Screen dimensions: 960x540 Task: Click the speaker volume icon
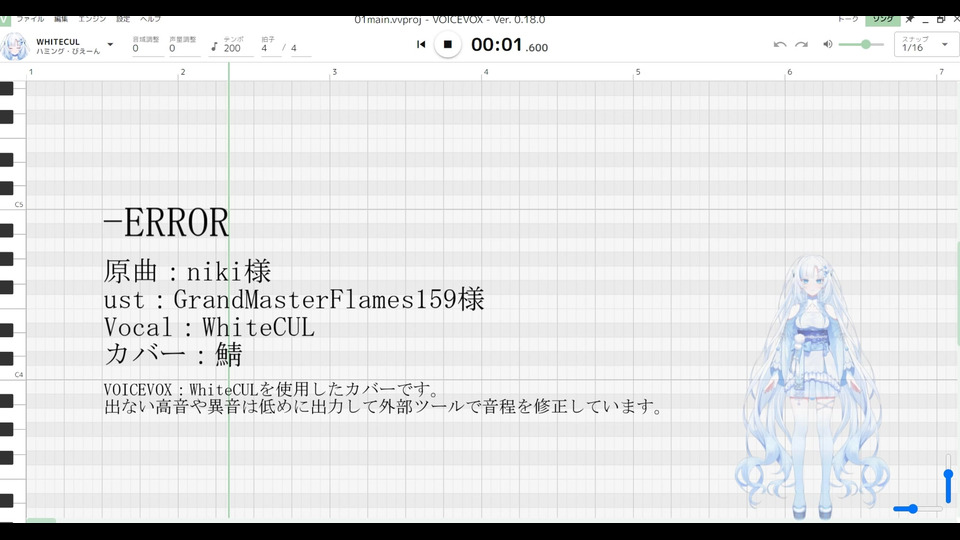(828, 44)
